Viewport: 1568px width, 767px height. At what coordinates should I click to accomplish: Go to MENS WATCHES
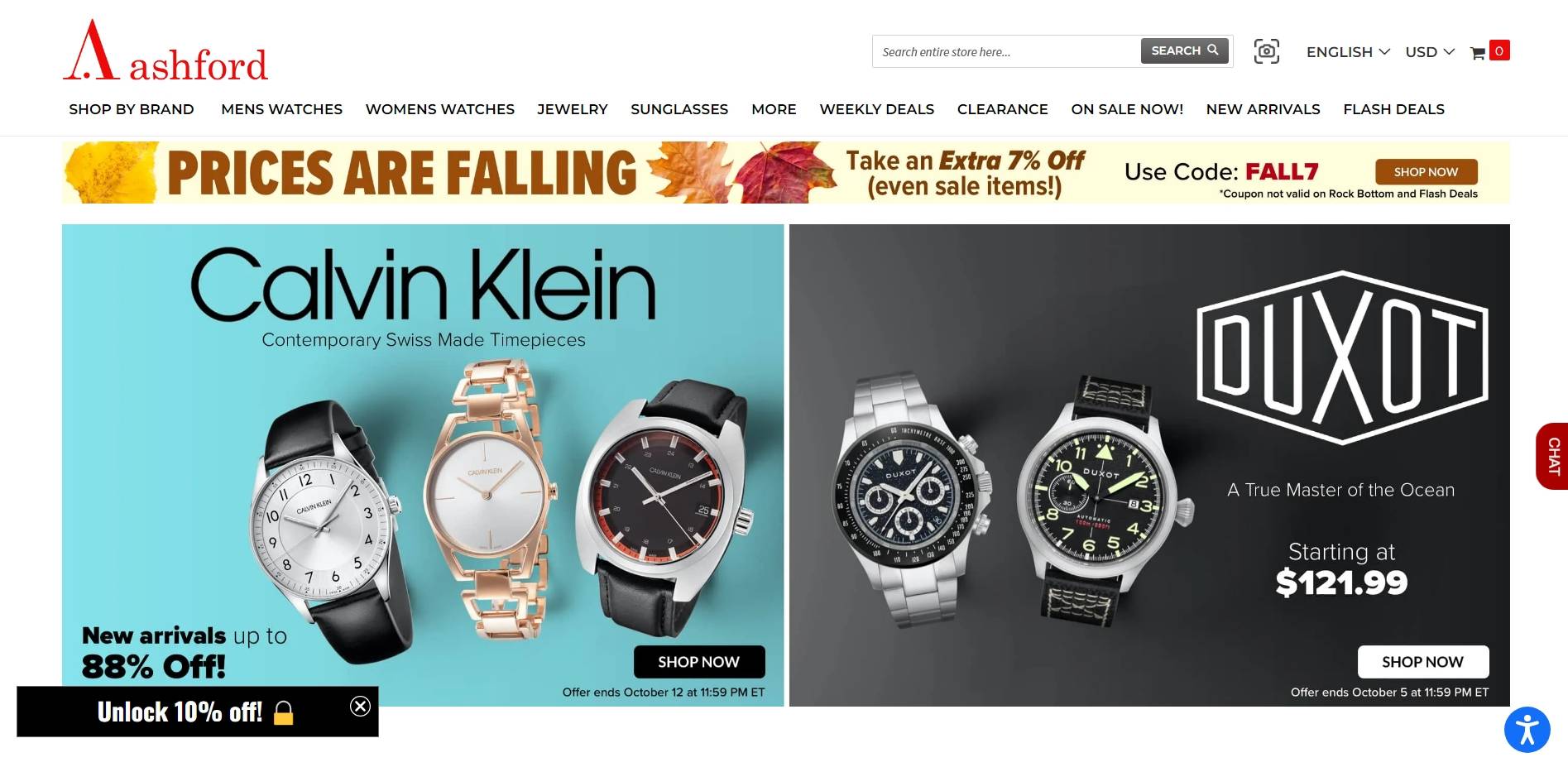click(281, 109)
